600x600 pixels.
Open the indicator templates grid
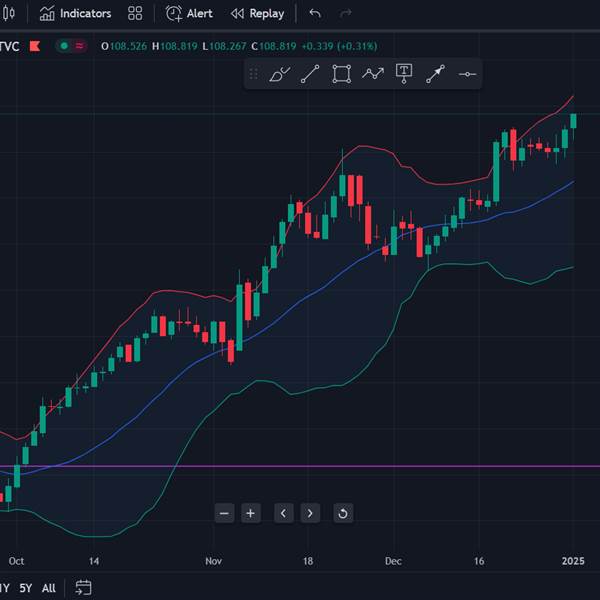pos(135,13)
